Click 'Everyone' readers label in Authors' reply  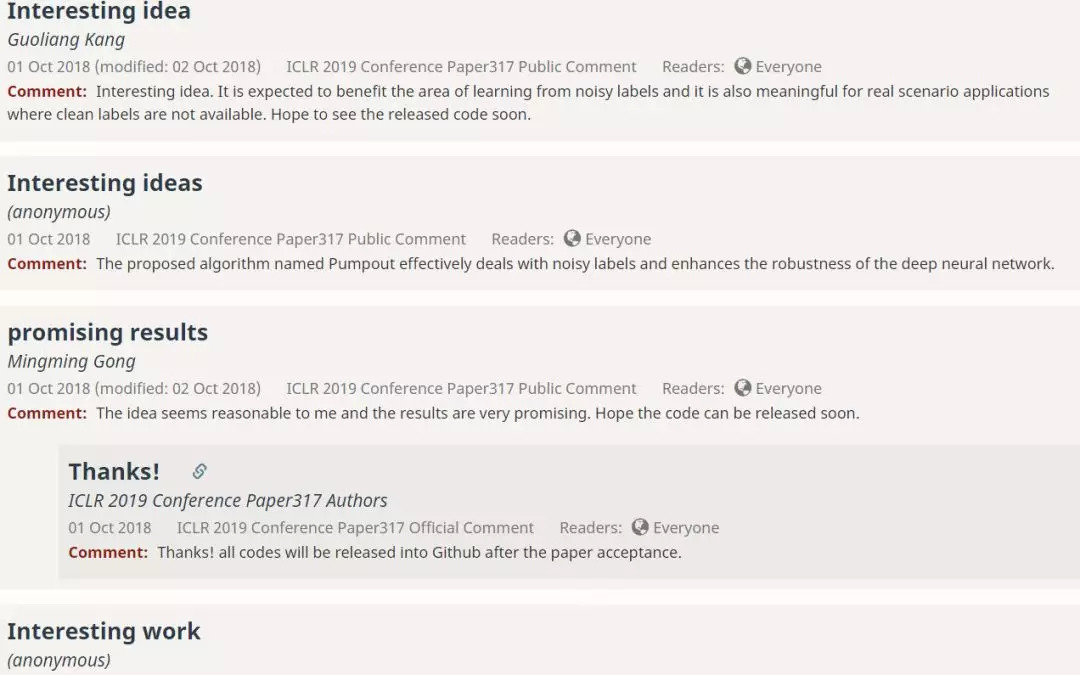coord(686,528)
